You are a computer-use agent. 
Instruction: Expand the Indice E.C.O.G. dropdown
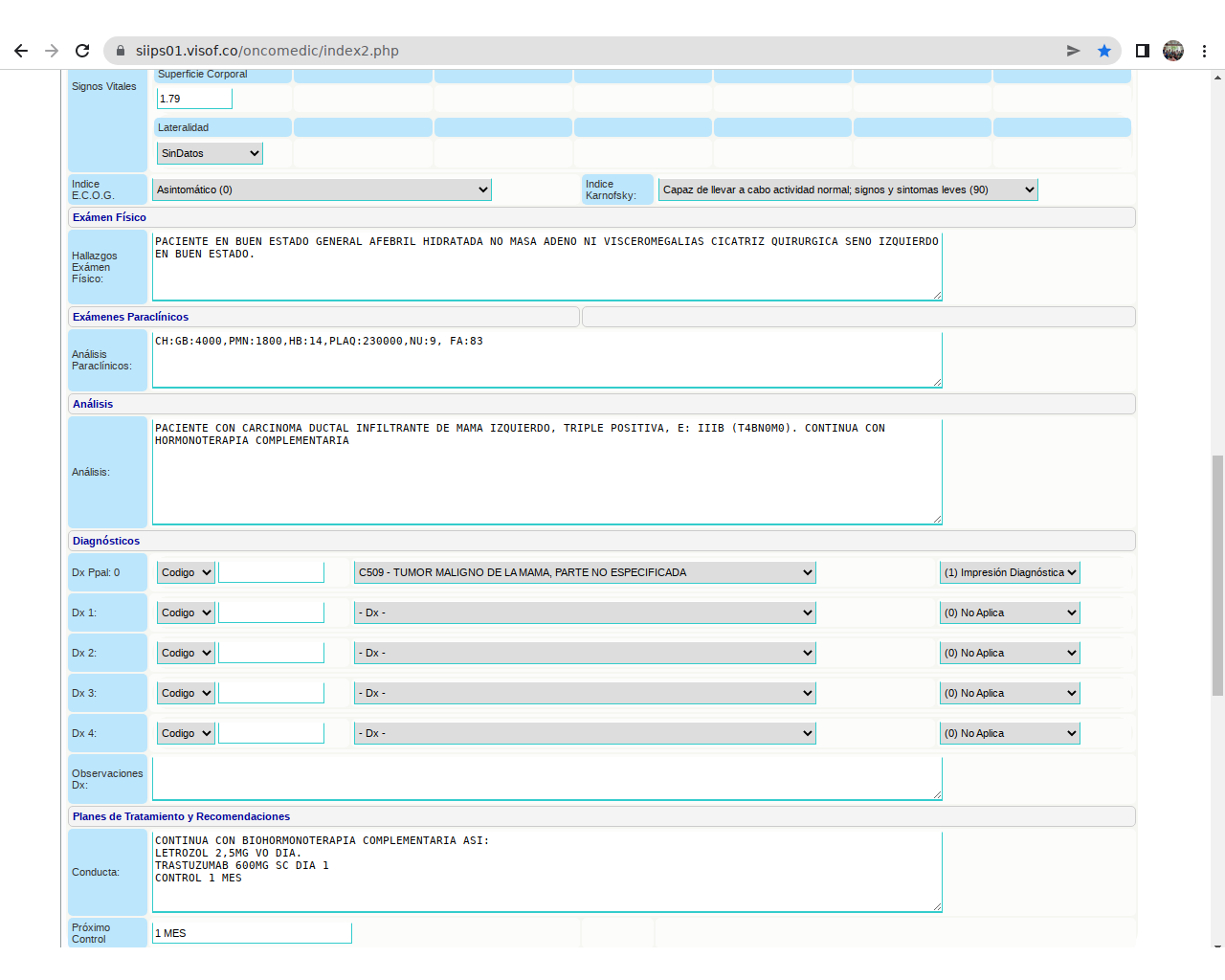coord(322,189)
